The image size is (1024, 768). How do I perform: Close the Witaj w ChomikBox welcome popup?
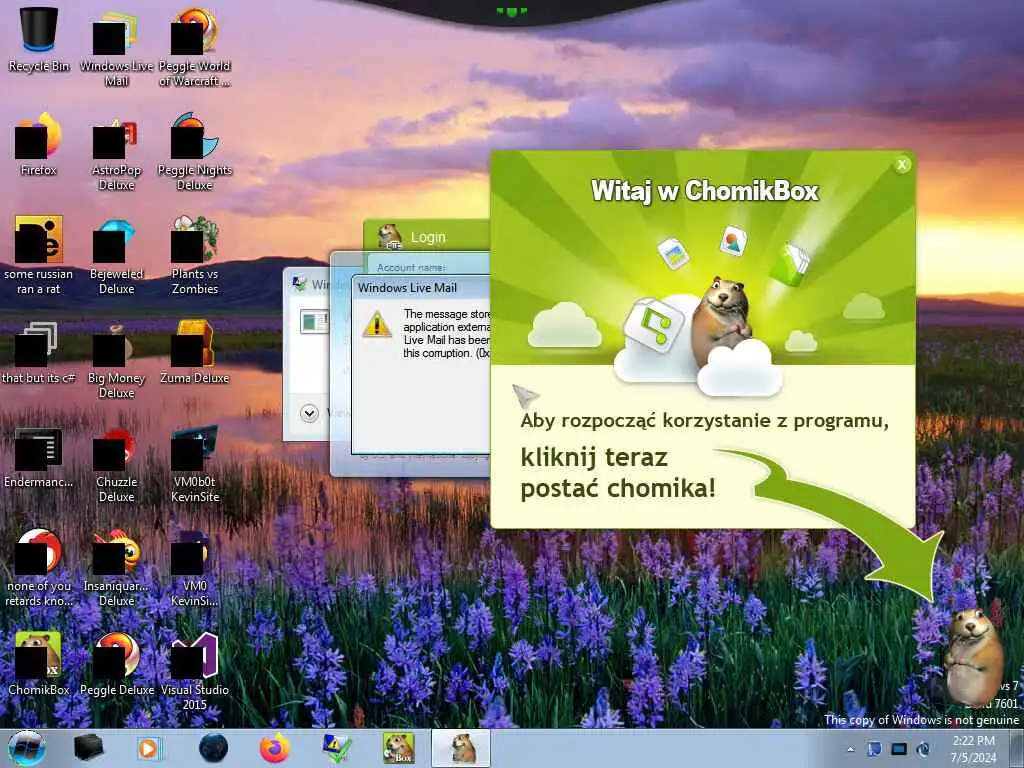[902, 165]
